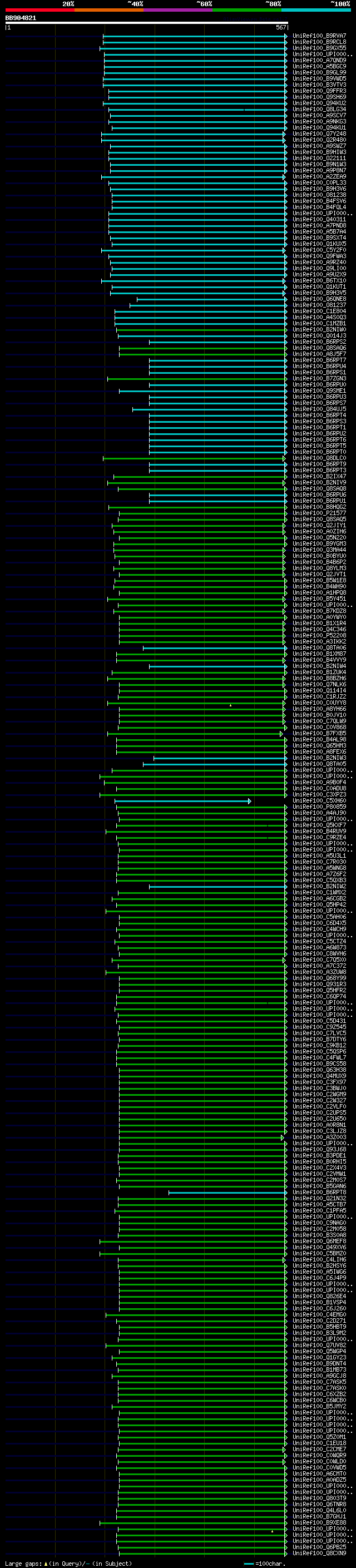Viewport: 356px width, 1568px height.
Task: Click hit label UniRef100_Q014J3
Action: point(319,336)
